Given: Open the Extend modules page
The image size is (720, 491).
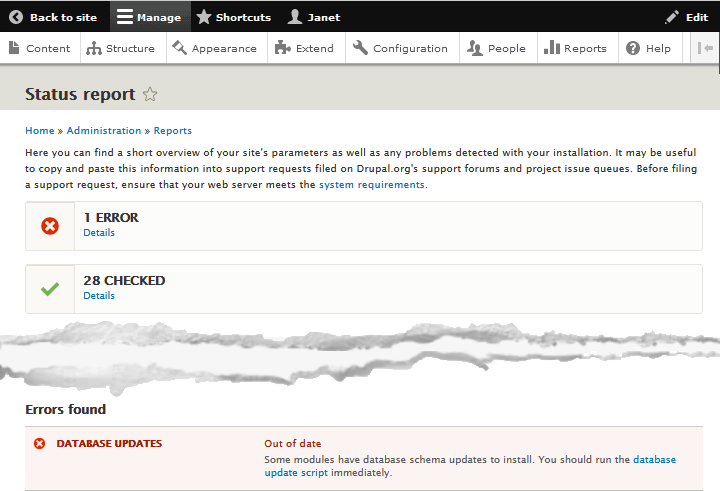Looking at the screenshot, I should pos(305,48).
